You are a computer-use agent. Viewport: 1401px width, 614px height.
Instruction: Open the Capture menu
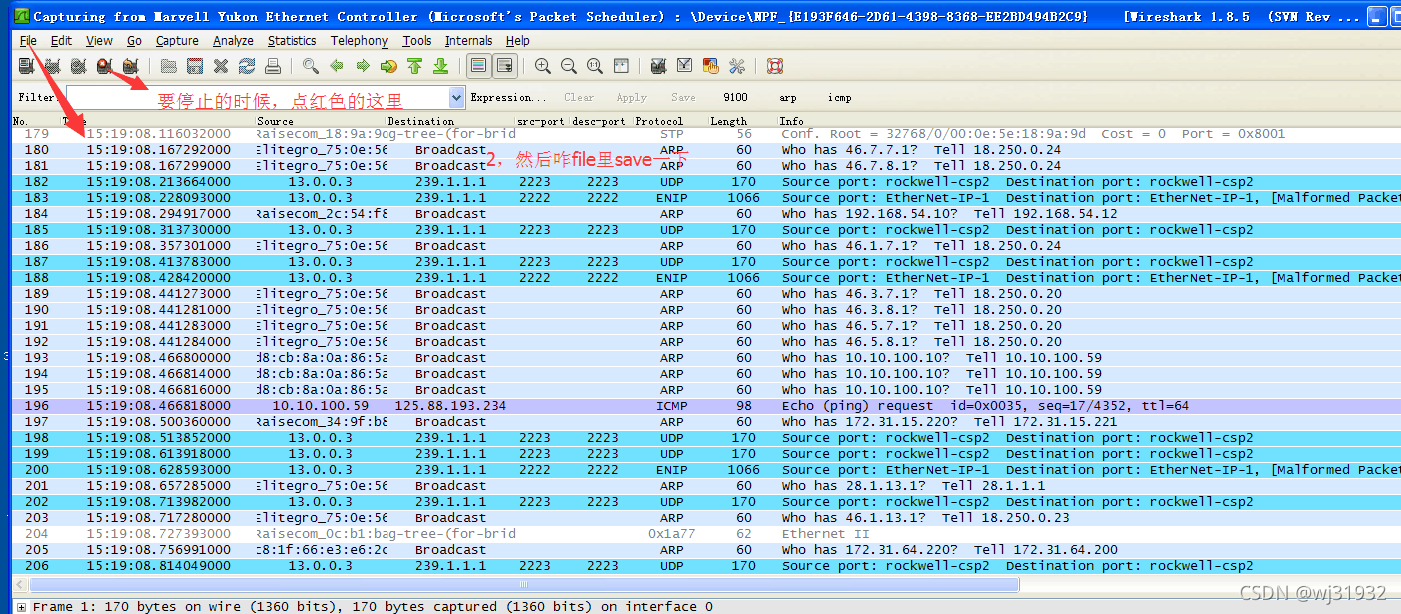[177, 41]
